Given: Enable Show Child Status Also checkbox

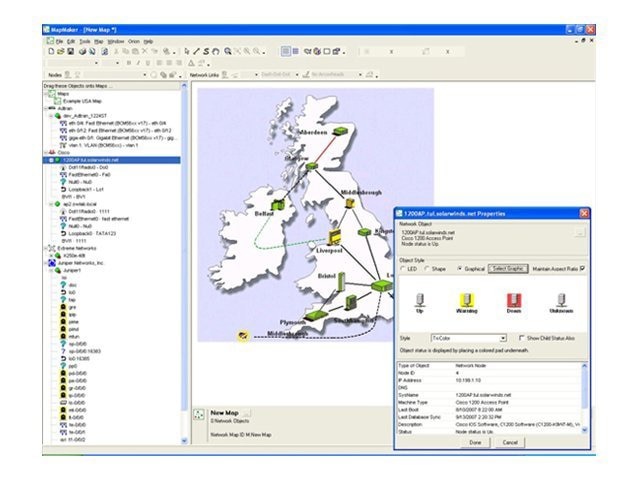Looking at the screenshot, I should pos(521,339).
